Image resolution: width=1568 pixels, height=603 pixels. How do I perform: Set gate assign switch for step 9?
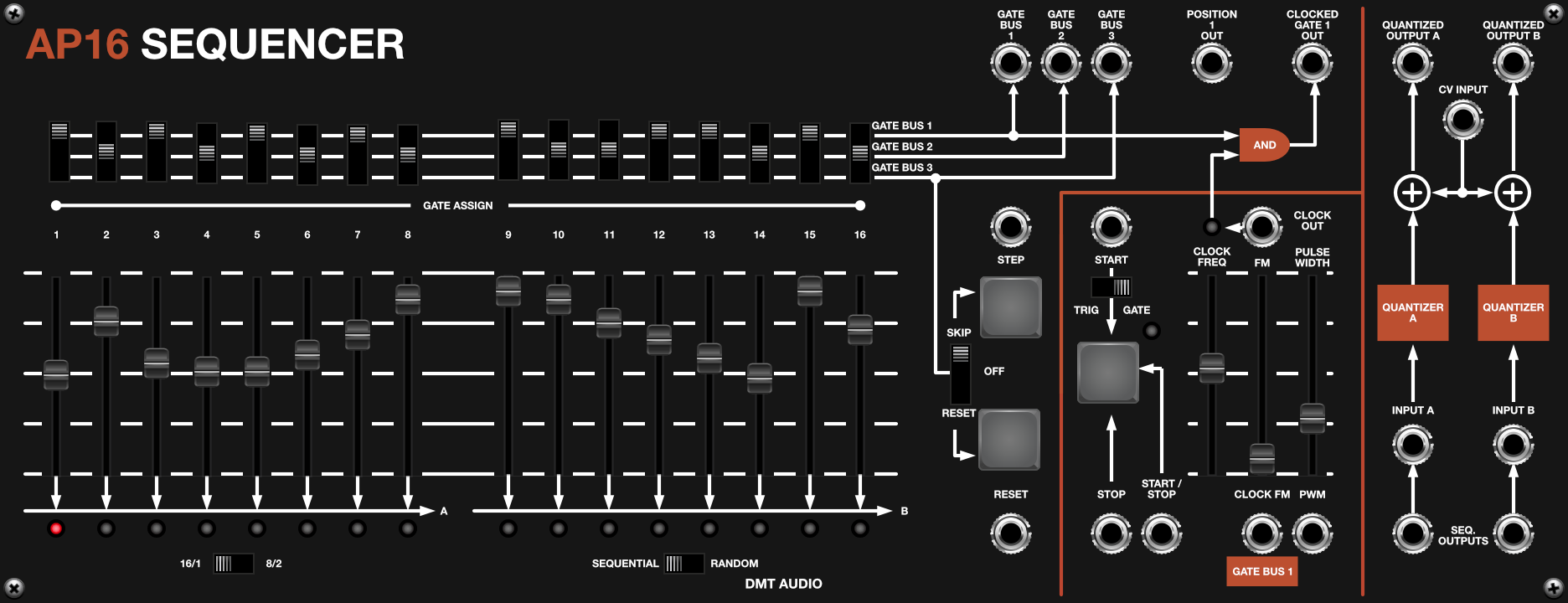tap(508, 150)
